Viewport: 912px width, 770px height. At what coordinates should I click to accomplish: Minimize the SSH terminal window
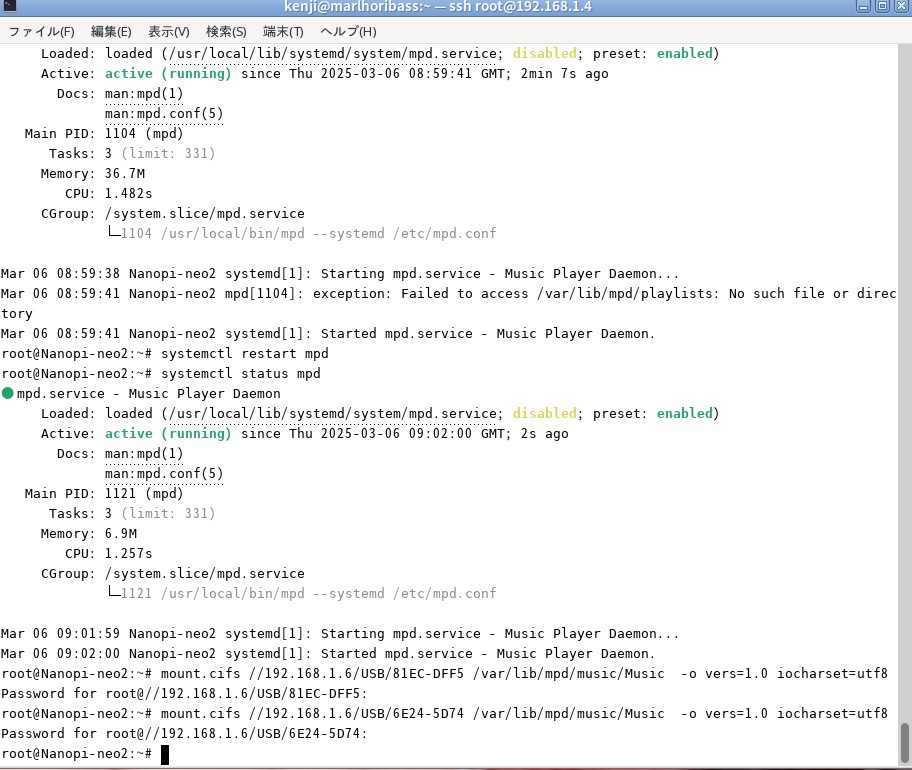click(865, 7)
